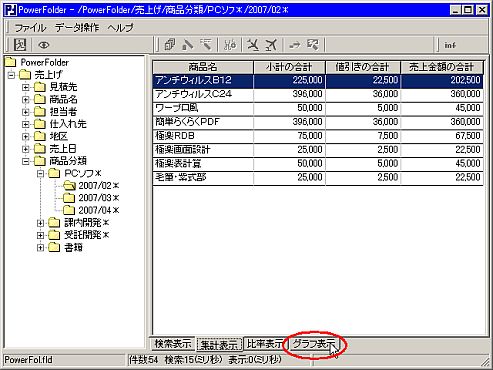Select the アンチウィルスC24 row
The image size is (493, 370).
(x=318, y=94)
